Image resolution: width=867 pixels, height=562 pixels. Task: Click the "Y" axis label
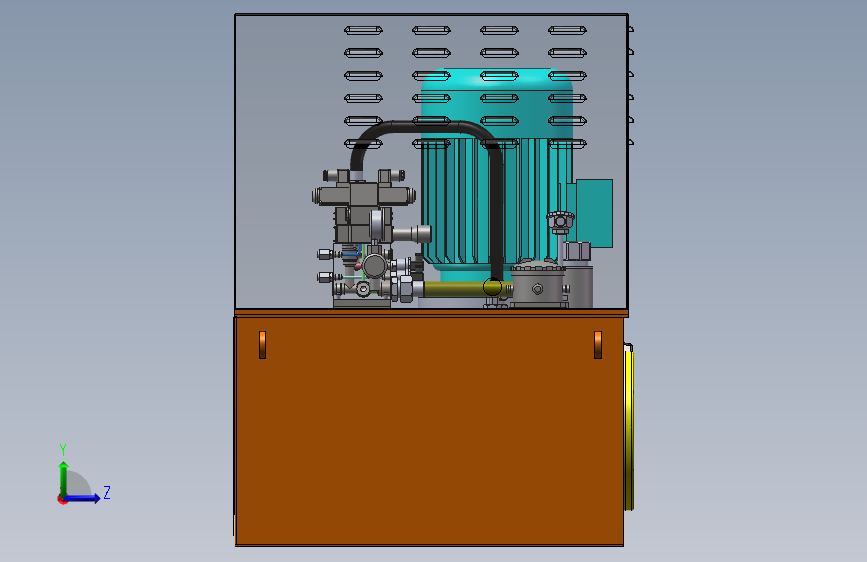[x=63, y=449]
